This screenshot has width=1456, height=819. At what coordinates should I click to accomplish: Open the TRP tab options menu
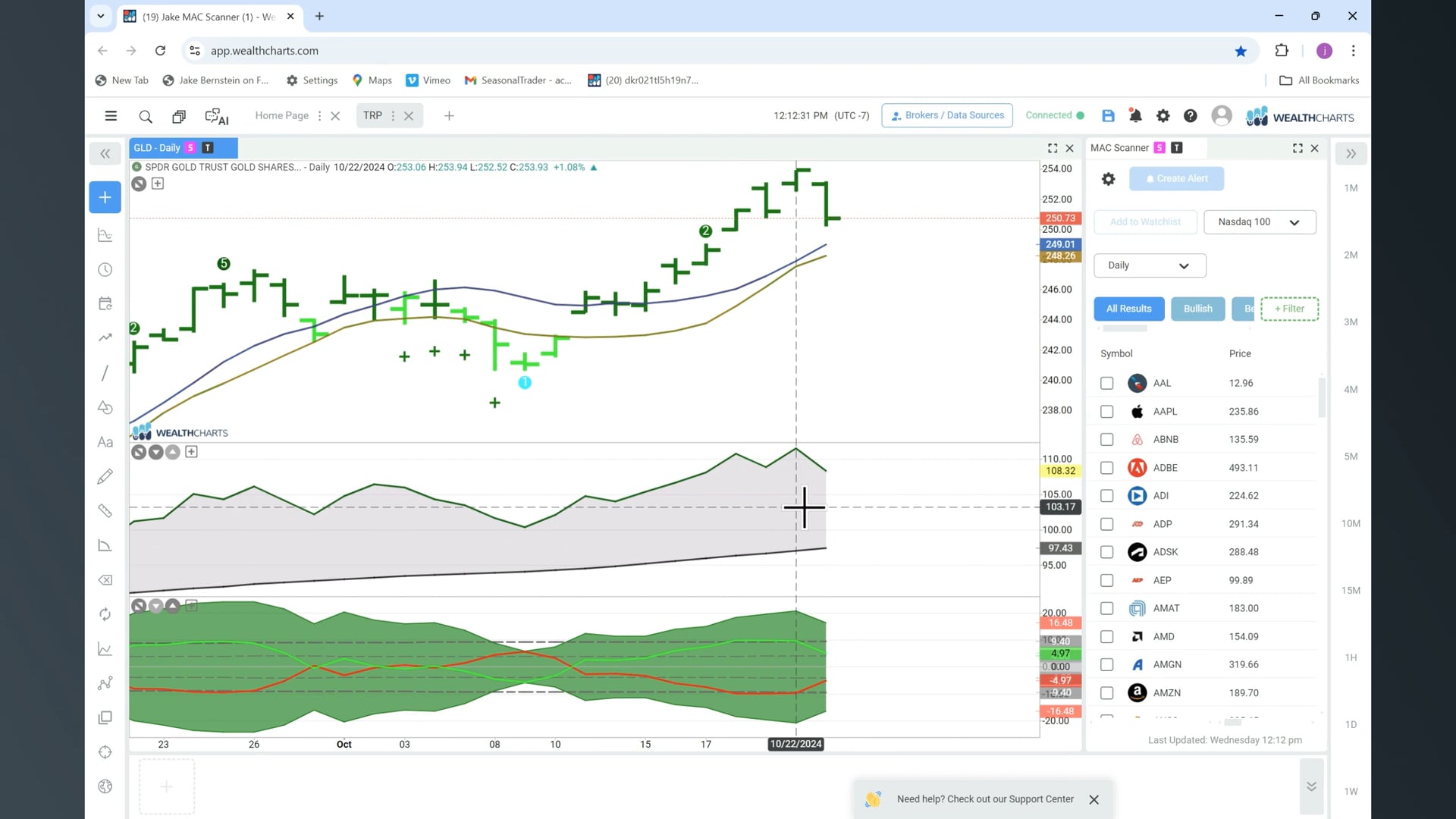click(x=393, y=116)
